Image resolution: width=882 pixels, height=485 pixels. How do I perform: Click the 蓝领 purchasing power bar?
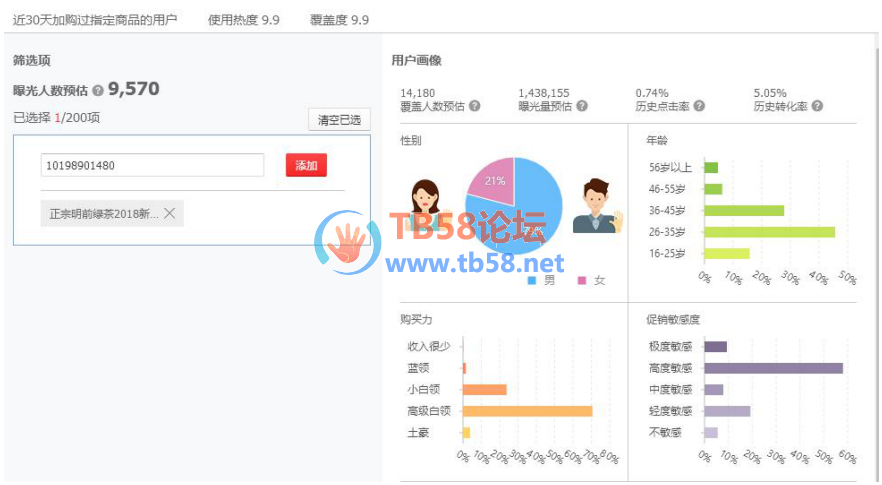(465, 368)
